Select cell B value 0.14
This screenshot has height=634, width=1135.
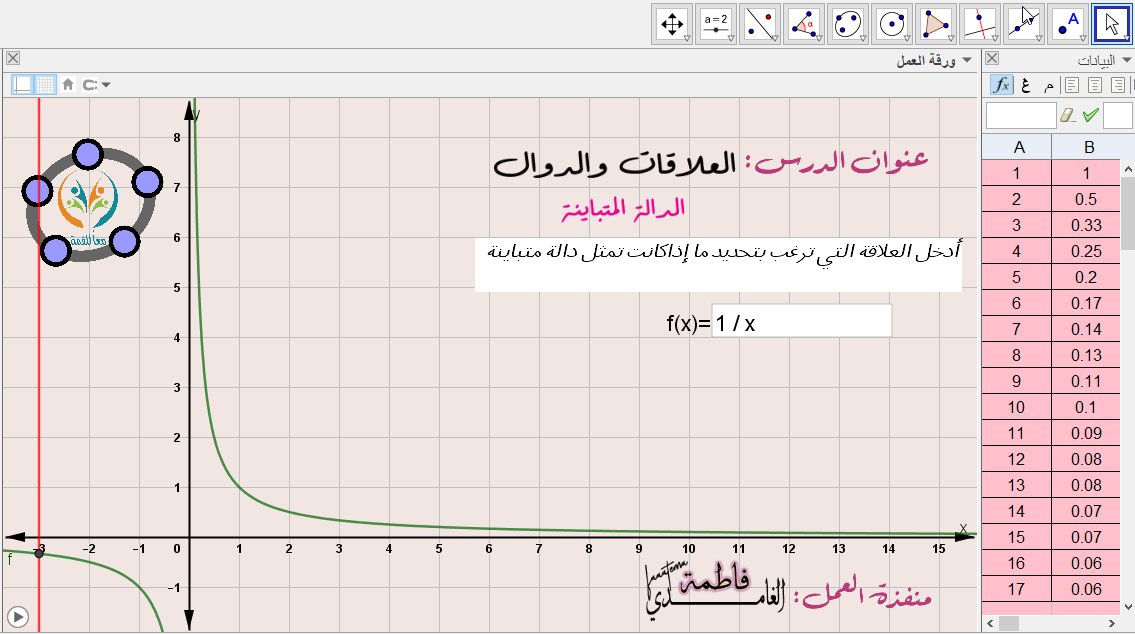1086,330
